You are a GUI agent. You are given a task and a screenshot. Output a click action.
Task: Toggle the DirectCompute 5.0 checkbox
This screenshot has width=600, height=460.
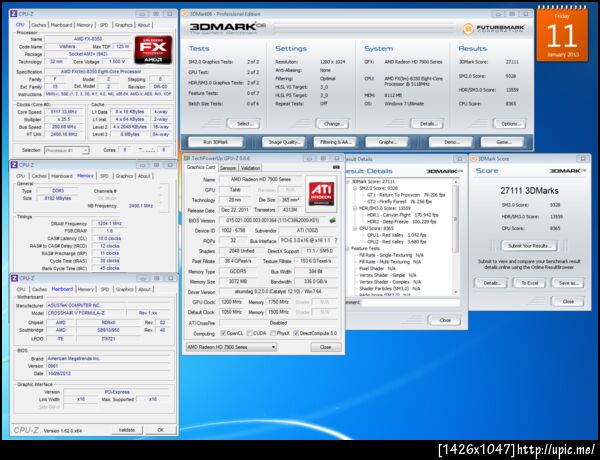tap(296, 333)
